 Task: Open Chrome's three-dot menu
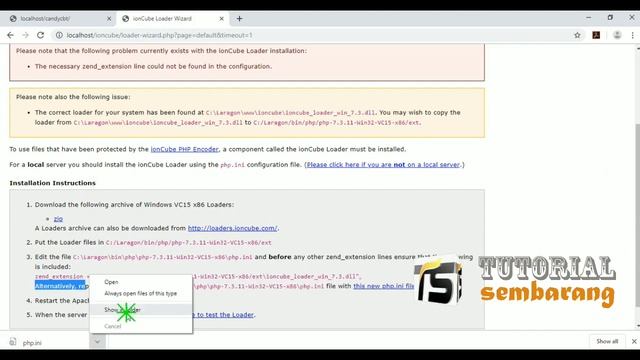coord(632,36)
